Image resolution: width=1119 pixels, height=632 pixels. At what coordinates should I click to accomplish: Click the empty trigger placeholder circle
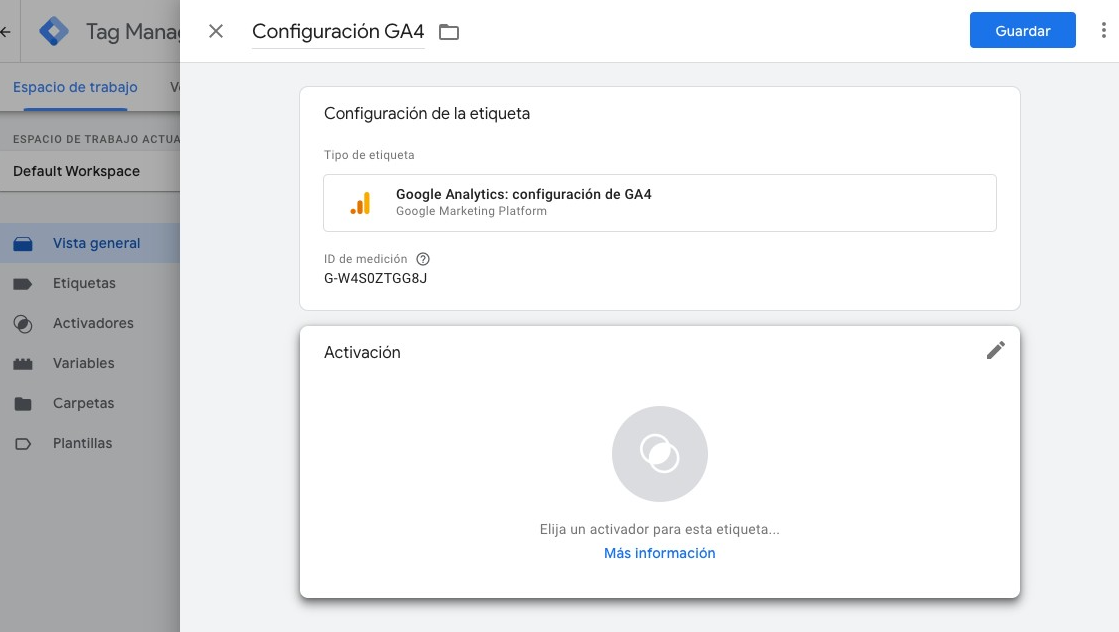(659, 453)
